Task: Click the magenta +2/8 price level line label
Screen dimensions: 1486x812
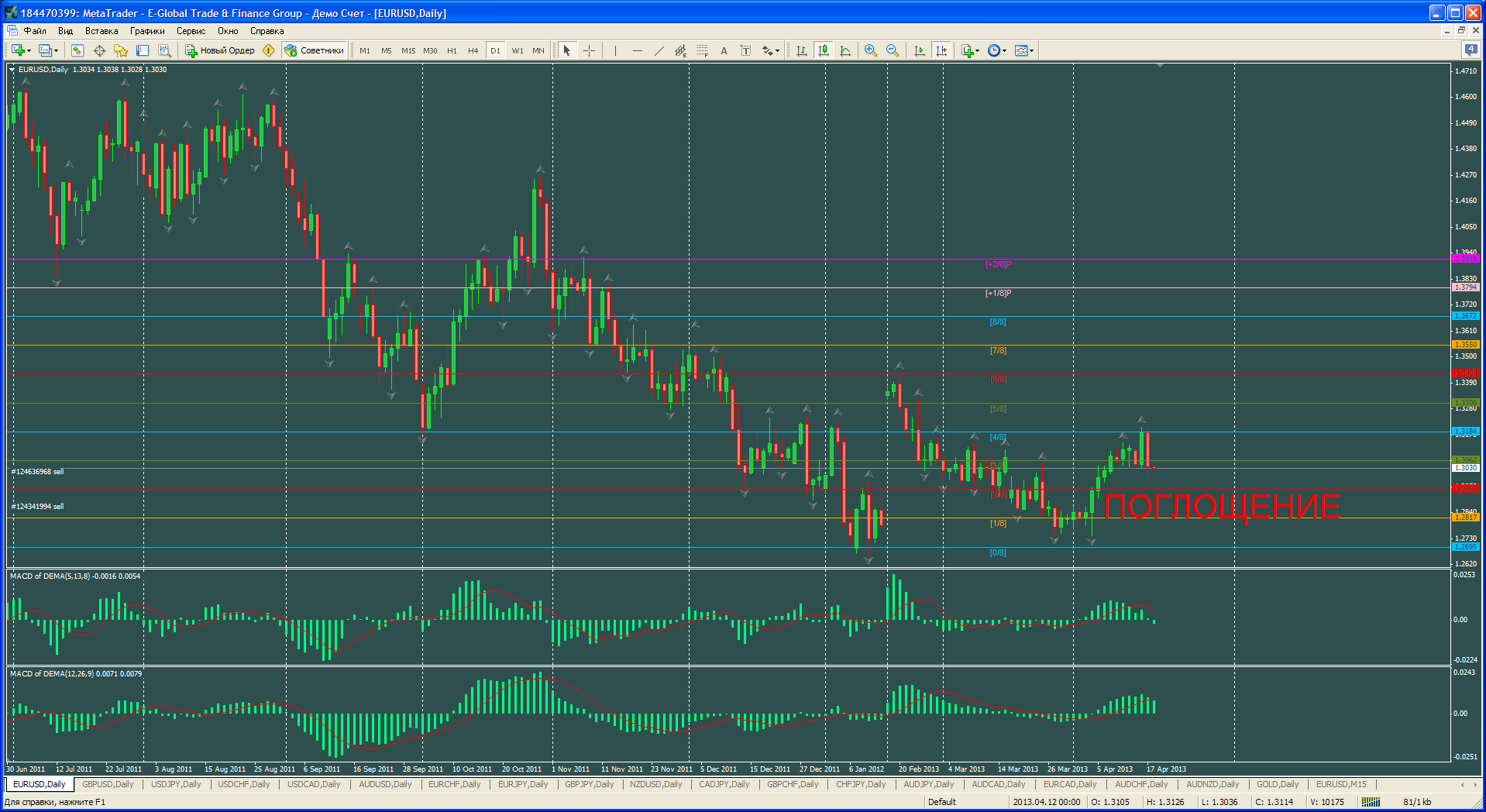Action: point(998,265)
